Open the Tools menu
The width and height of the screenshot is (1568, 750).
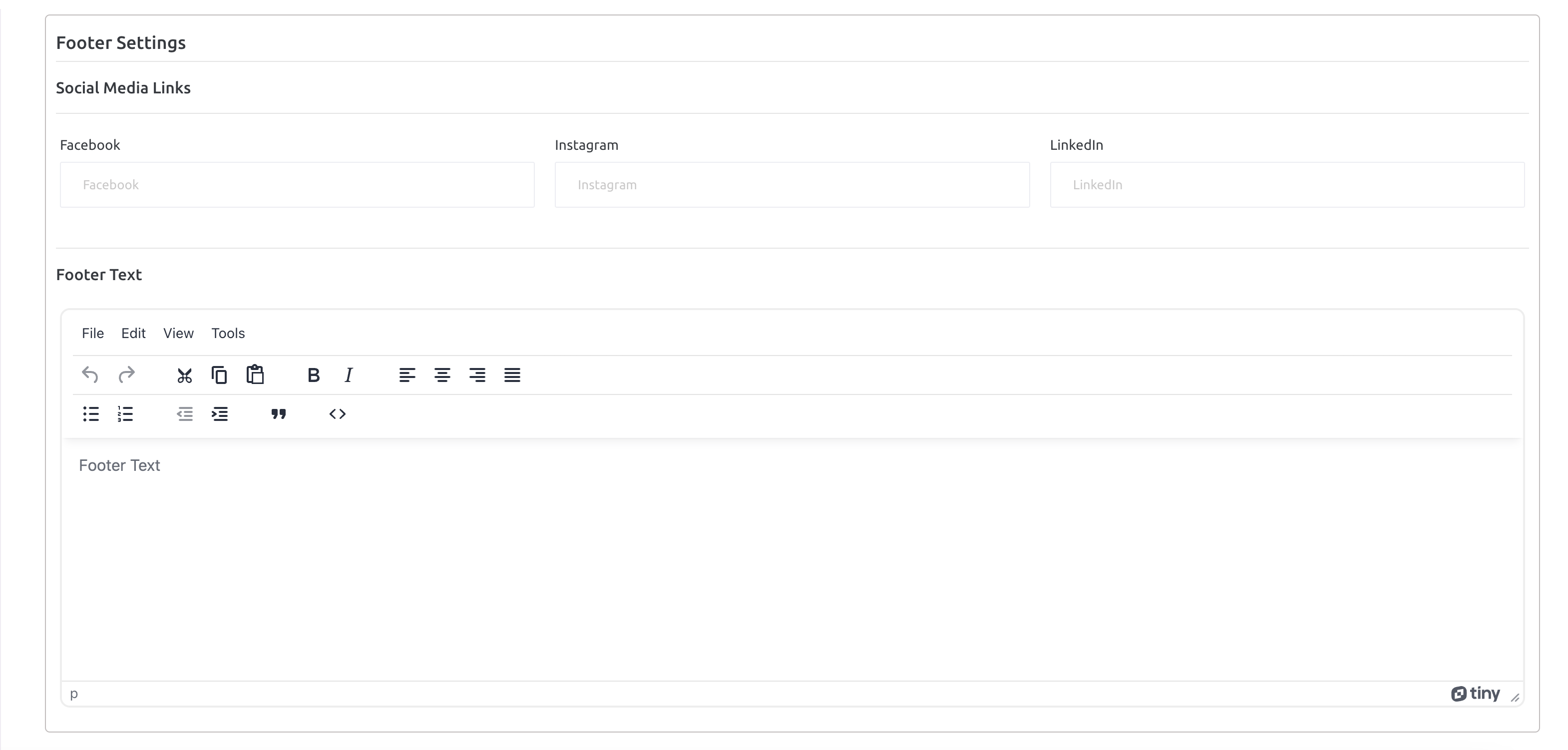[x=228, y=333]
